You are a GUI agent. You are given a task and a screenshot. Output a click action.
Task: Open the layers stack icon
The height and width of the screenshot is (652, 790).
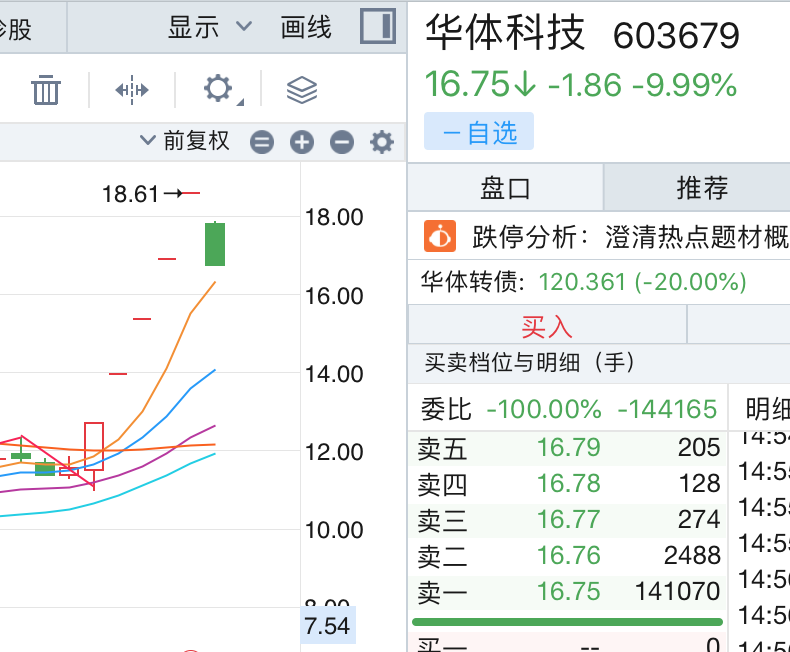(x=302, y=90)
